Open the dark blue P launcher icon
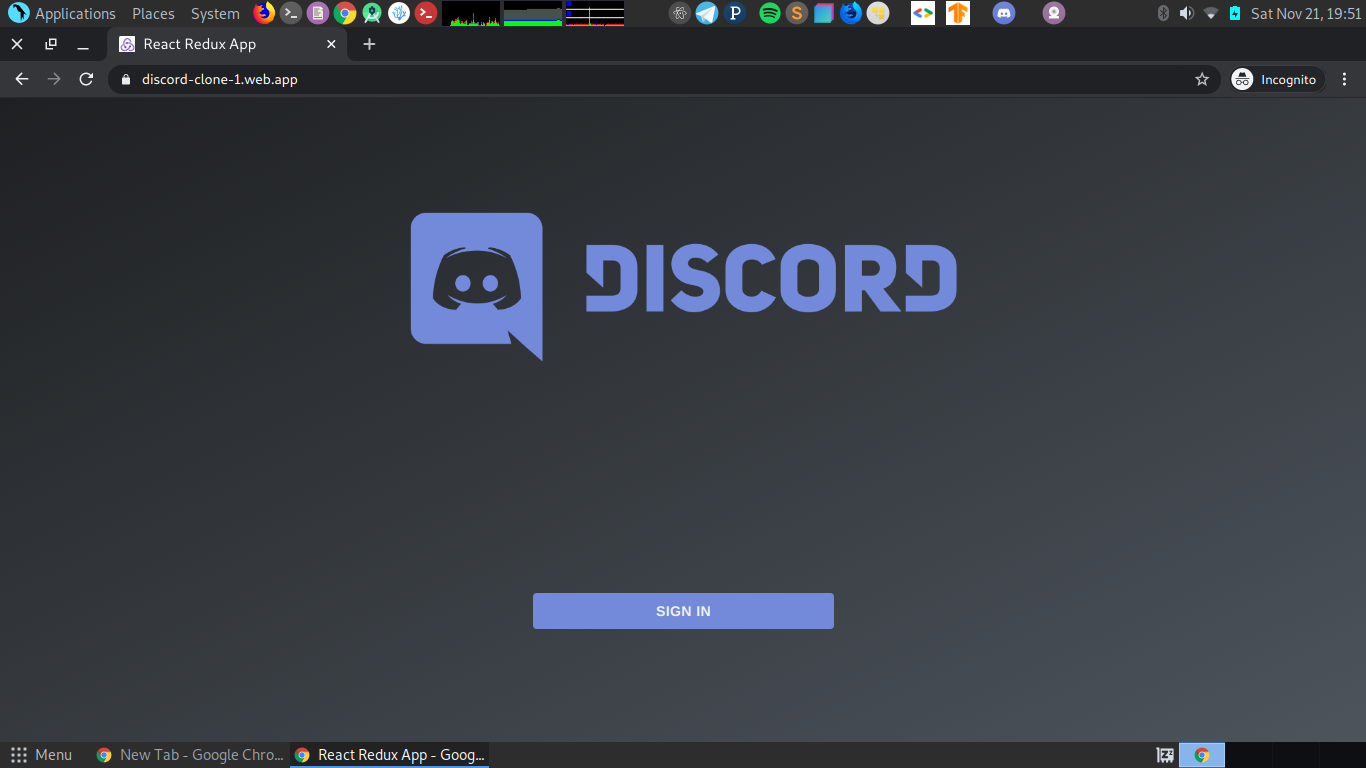Screen dimensions: 1366x768 tap(735, 13)
